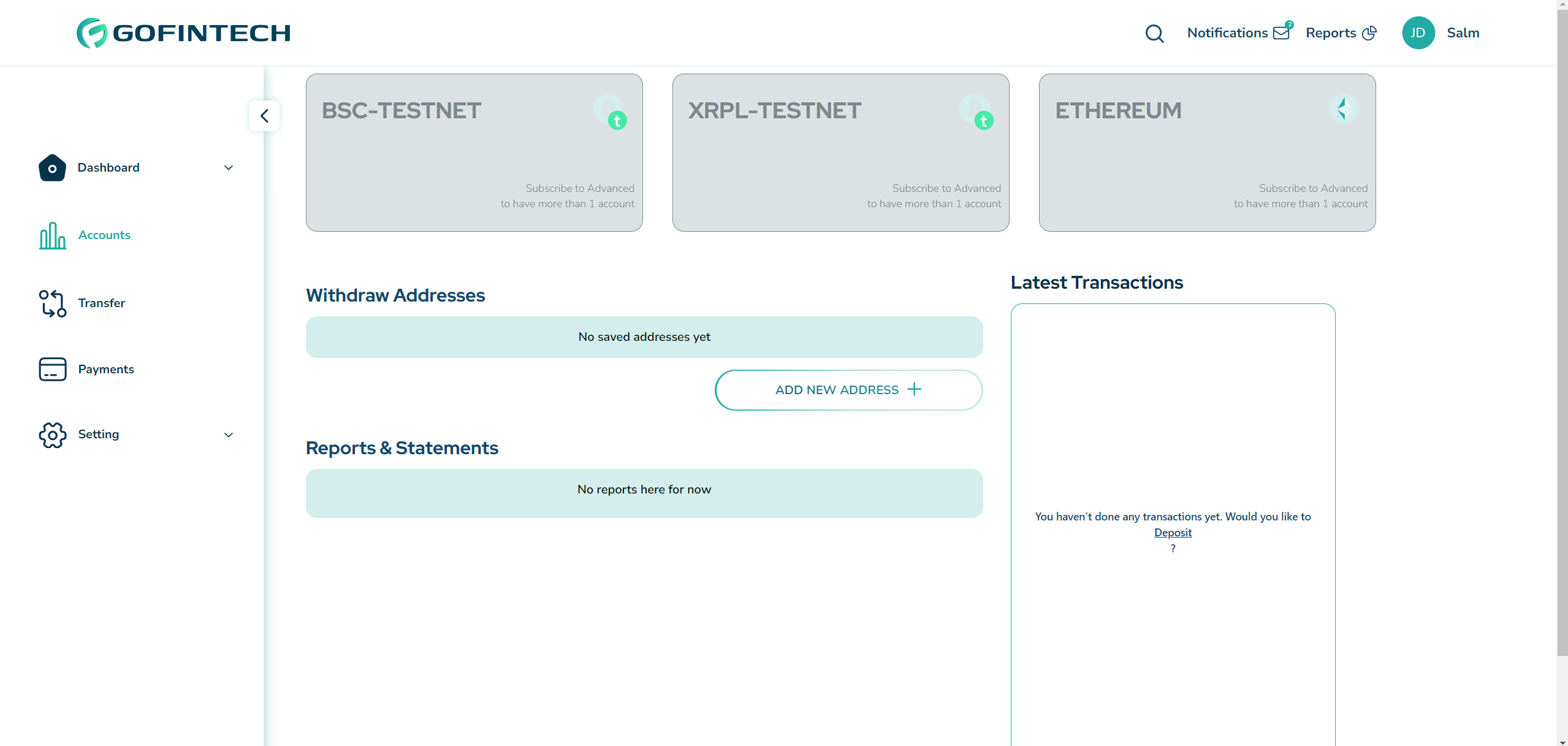Open the Accounts section from sidebar

[104, 235]
